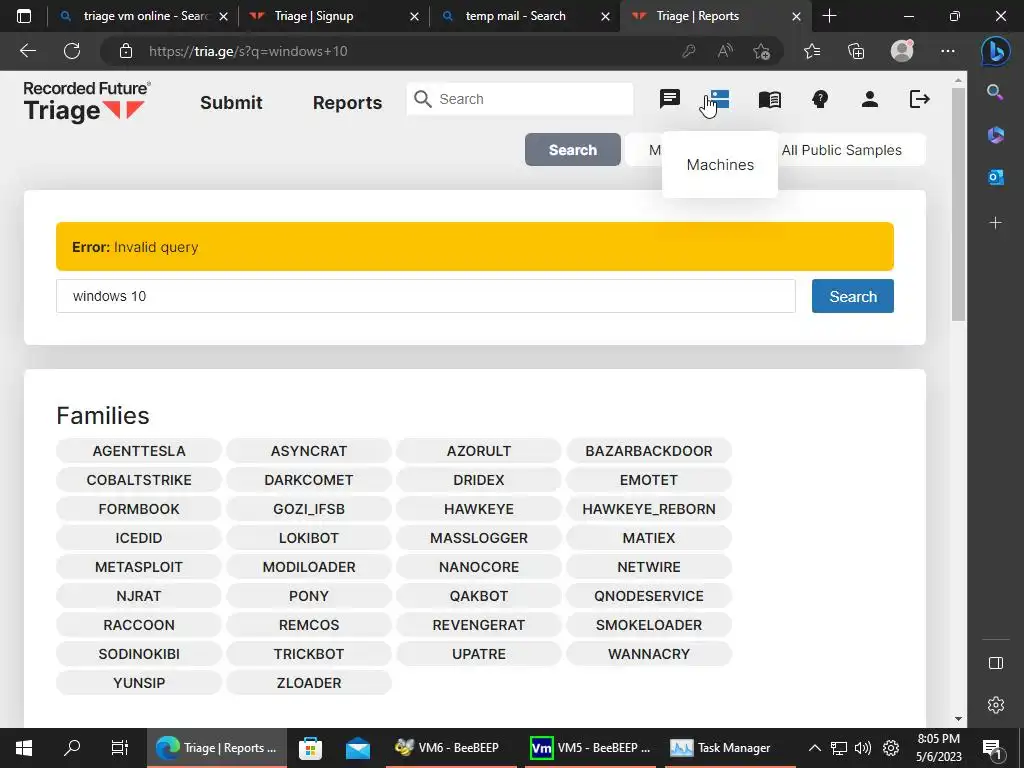Open the Reports page
The height and width of the screenshot is (768, 1024).
coord(347,103)
